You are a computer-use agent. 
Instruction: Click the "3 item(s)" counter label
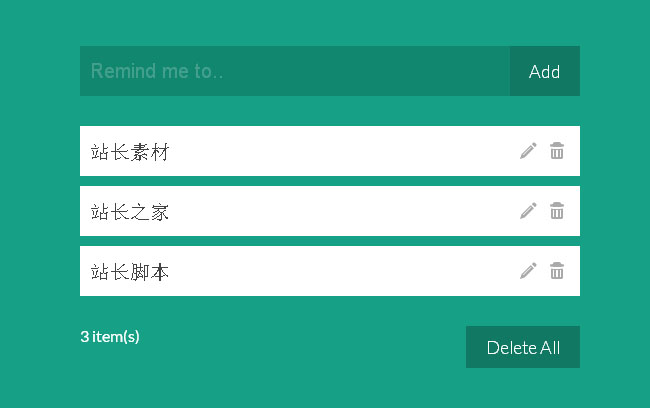tap(110, 336)
